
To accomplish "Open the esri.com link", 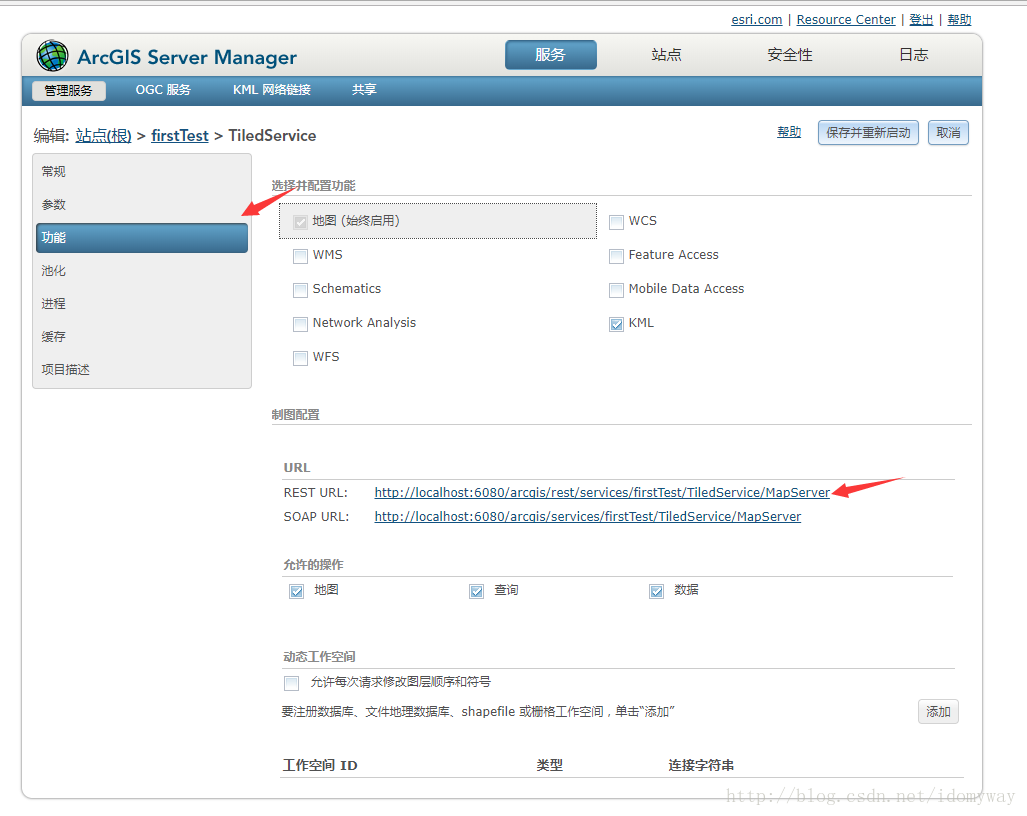I will (756, 20).
